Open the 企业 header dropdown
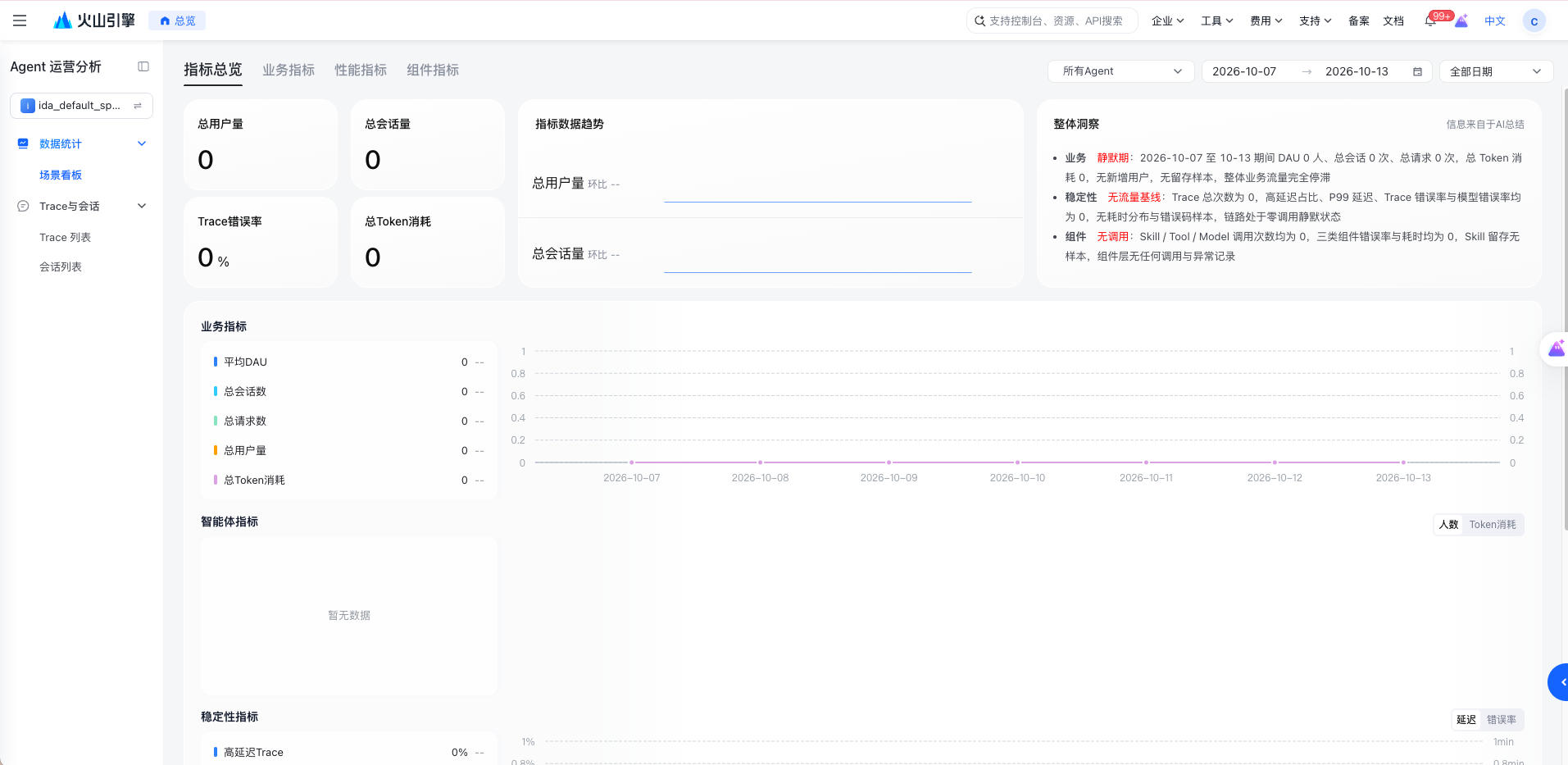Screen dimensions: 1568x765 [1167, 21]
